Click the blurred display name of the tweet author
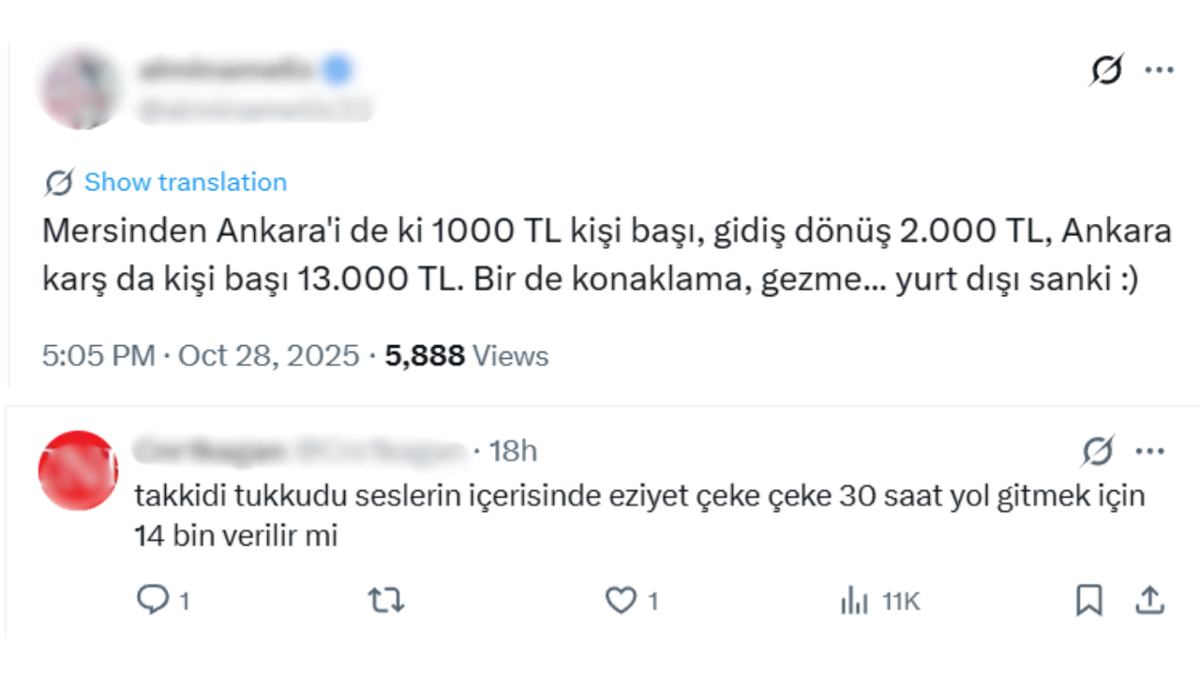 (227, 70)
